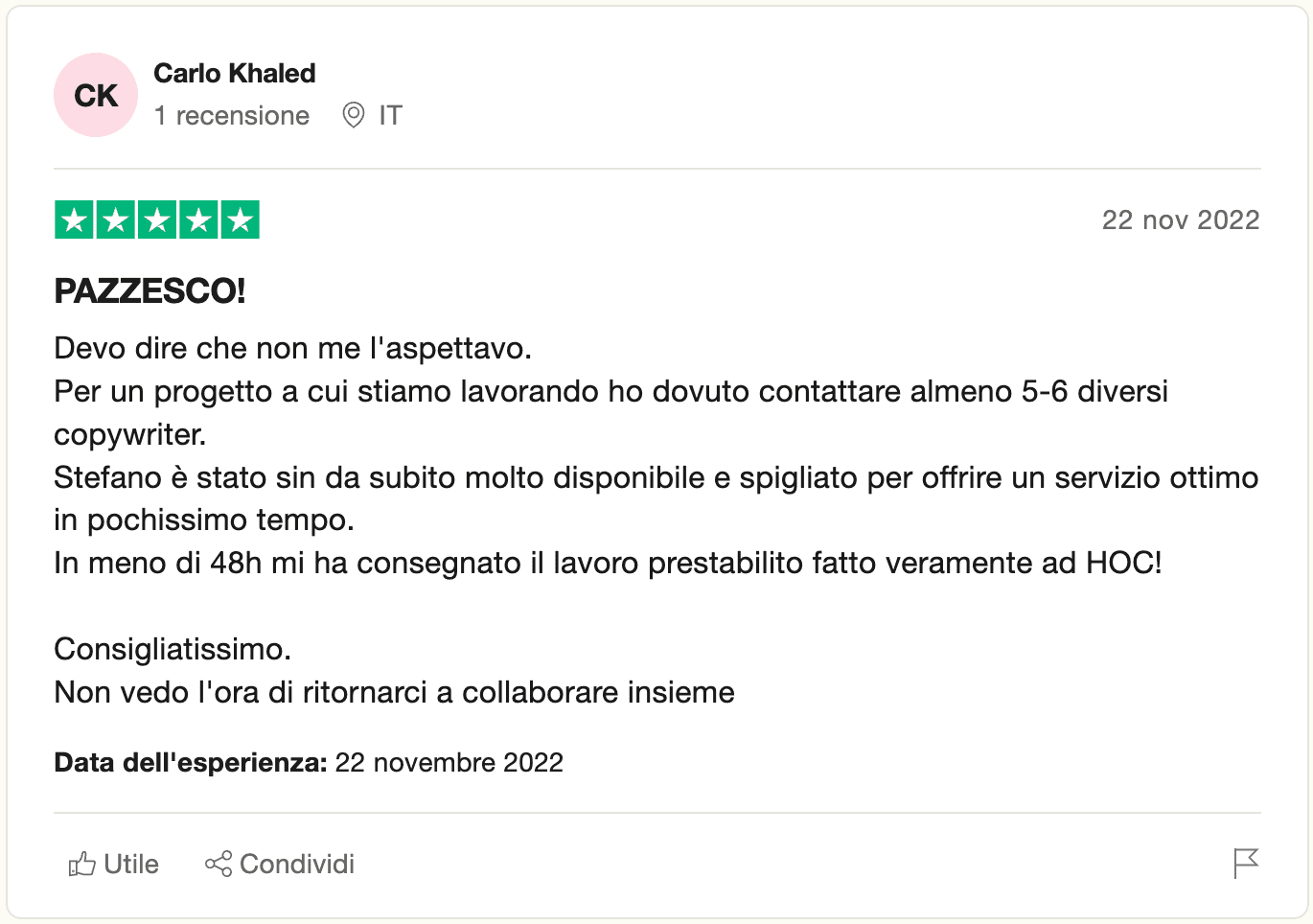The height and width of the screenshot is (924, 1313).
Task: Click the Consigliatissimo line of the review
Action: [173, 650]
